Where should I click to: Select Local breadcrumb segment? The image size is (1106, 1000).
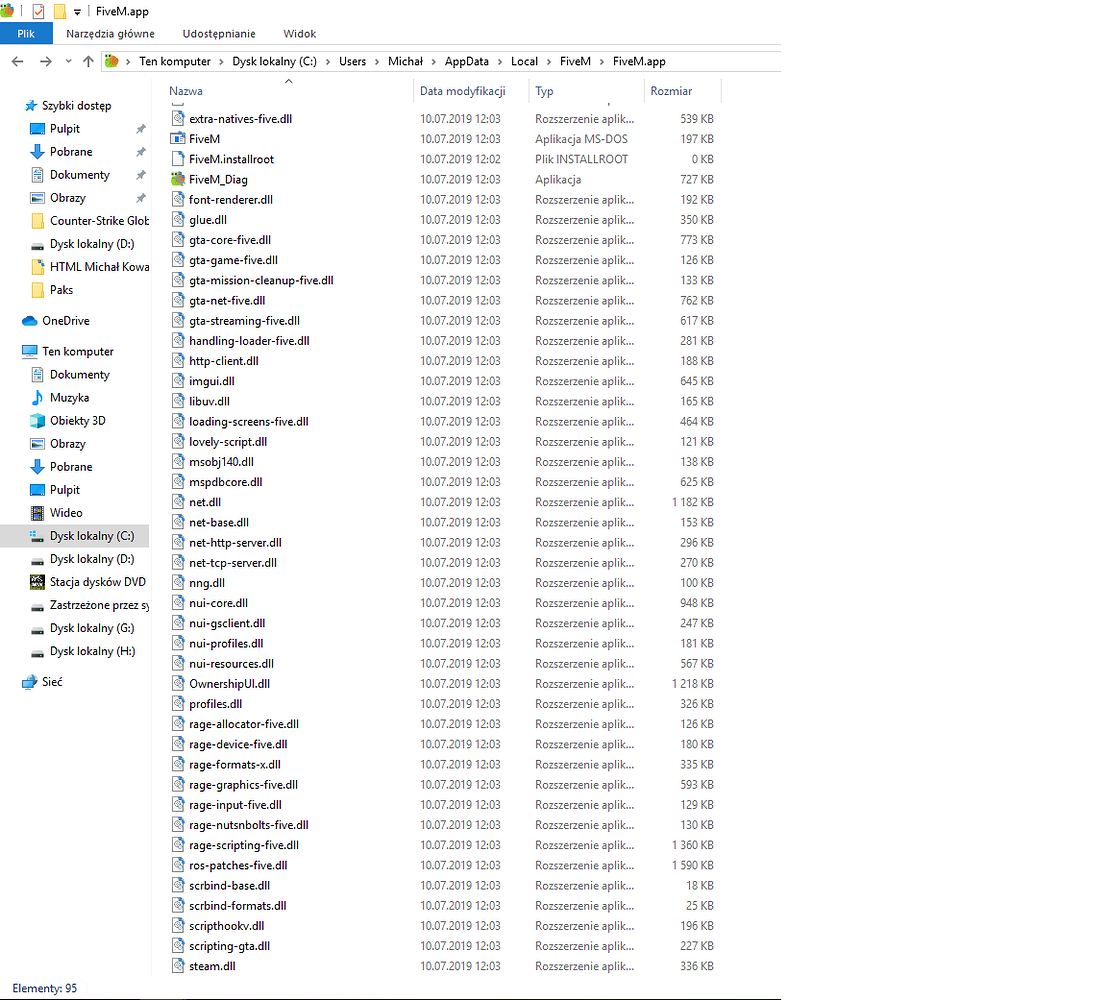[524, 61]
